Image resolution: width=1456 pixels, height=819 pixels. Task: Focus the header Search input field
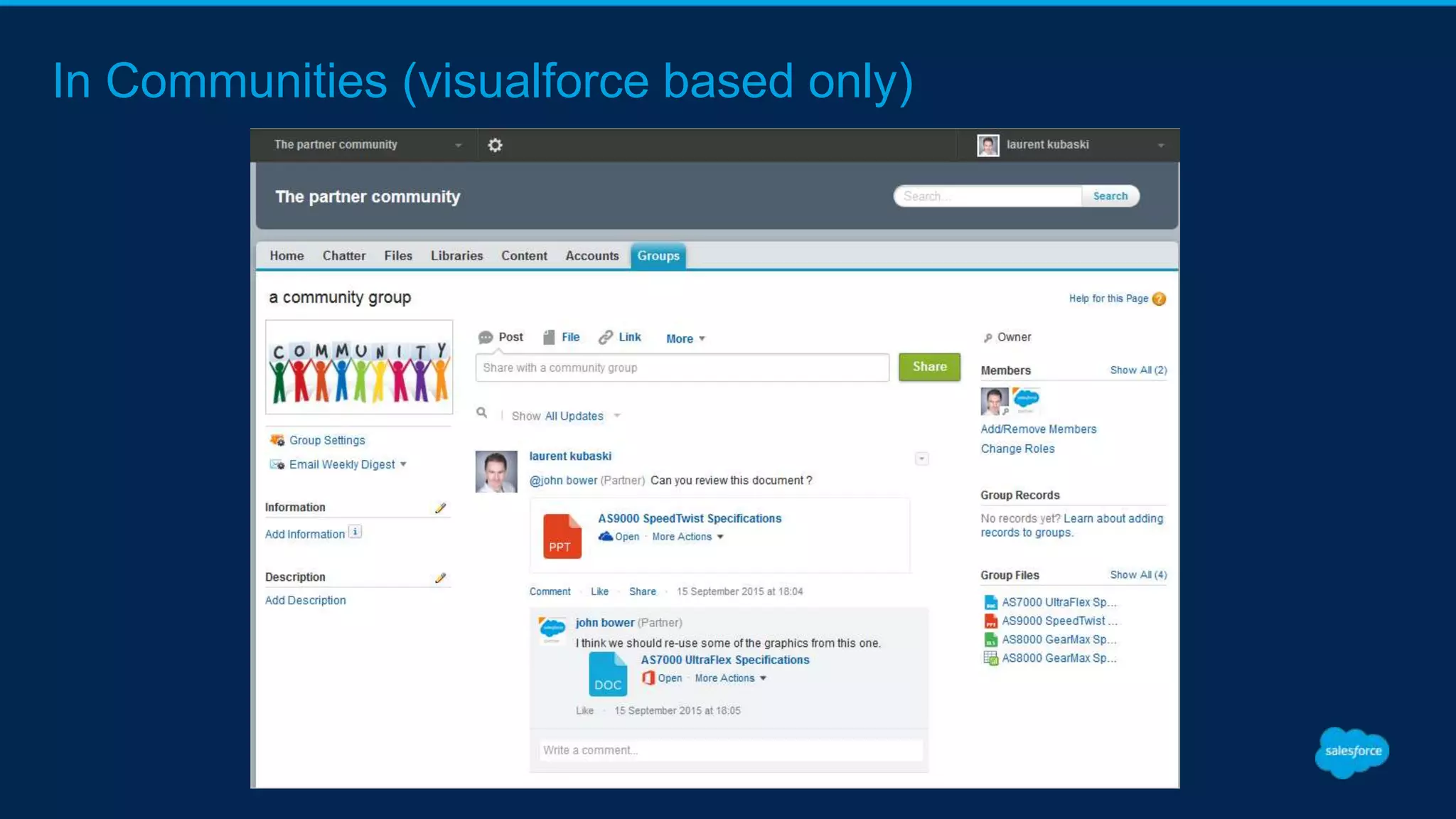[988, 196]
